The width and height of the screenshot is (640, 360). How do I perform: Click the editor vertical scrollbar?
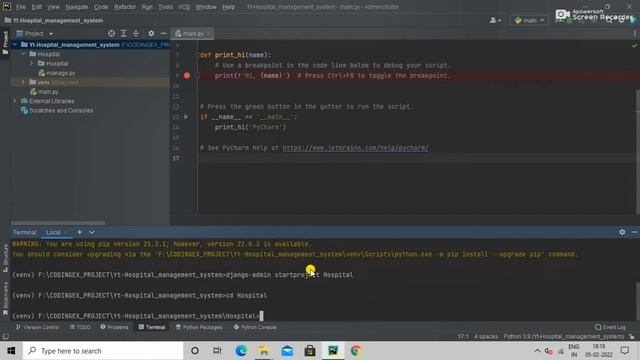[637, 151]
